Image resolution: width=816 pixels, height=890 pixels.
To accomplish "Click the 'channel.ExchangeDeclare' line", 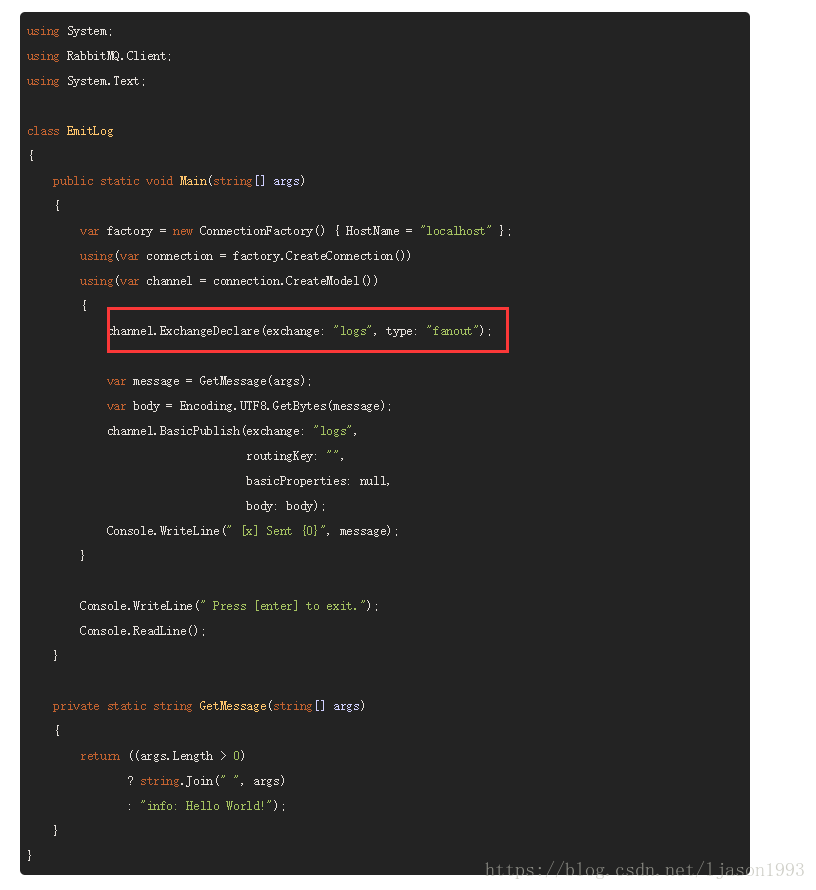I will 300,331.
